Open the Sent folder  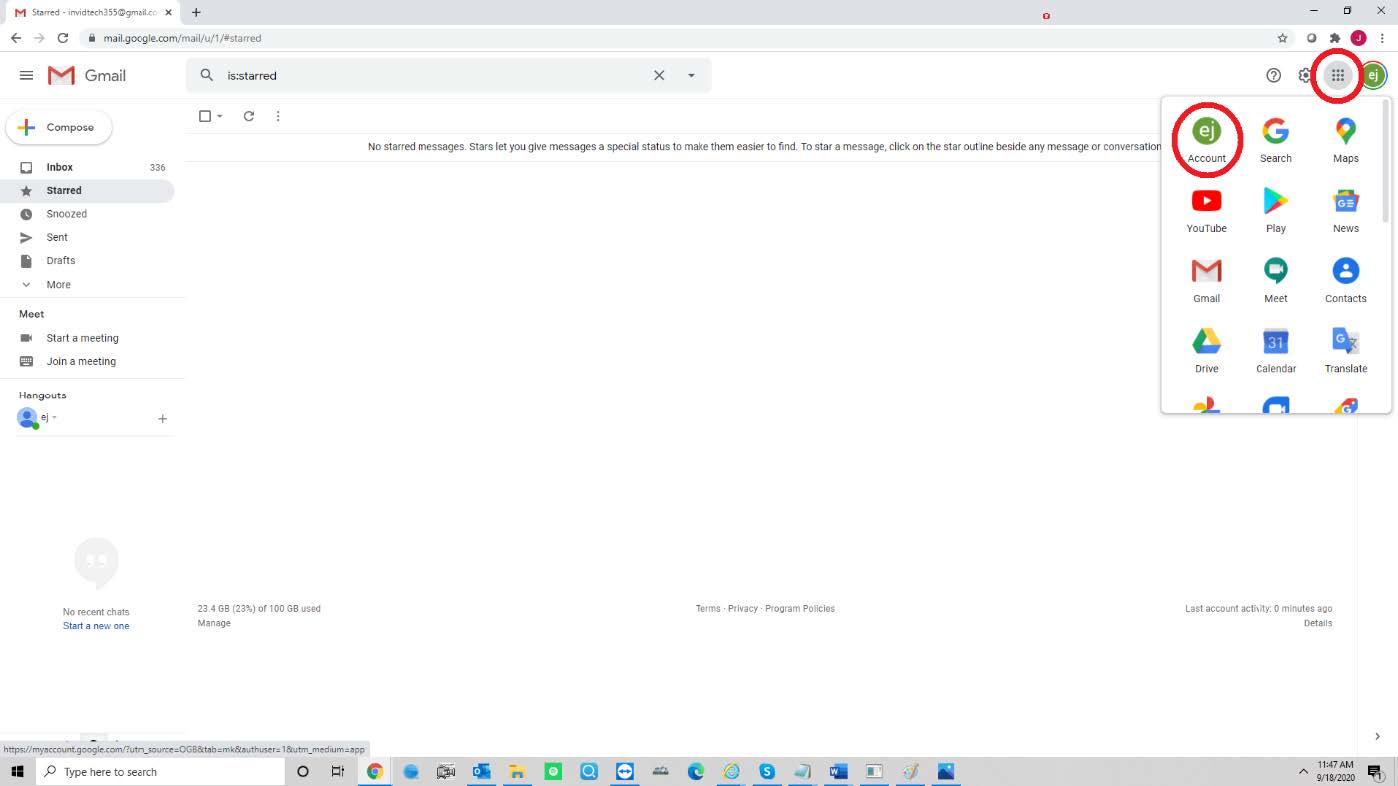coord(57,237)
